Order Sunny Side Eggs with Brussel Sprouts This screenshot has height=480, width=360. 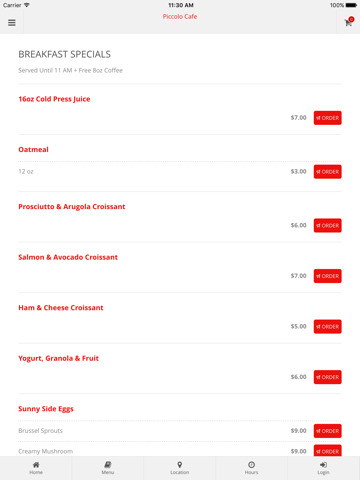(327, 431)
